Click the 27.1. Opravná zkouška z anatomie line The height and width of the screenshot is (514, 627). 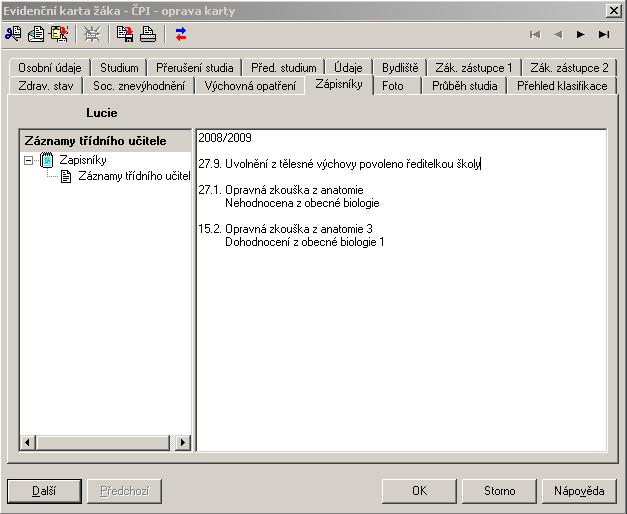tap(281, 190)
